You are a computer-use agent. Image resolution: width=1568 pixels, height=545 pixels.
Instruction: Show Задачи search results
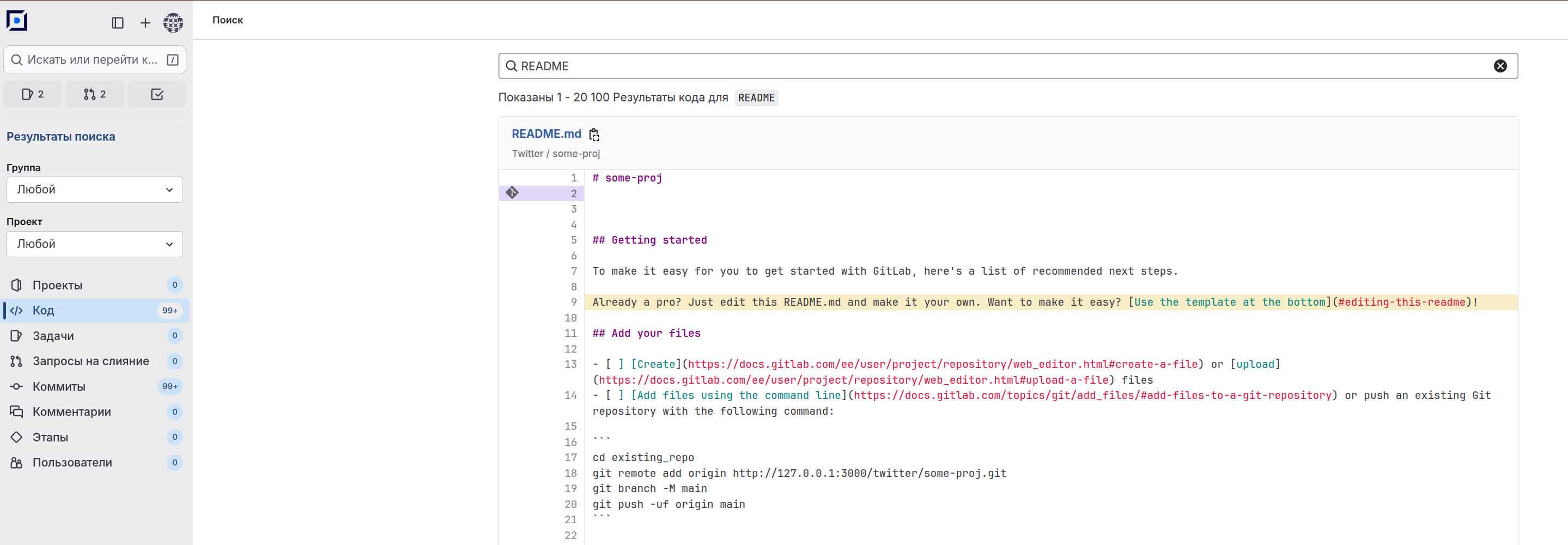[53, 336]
